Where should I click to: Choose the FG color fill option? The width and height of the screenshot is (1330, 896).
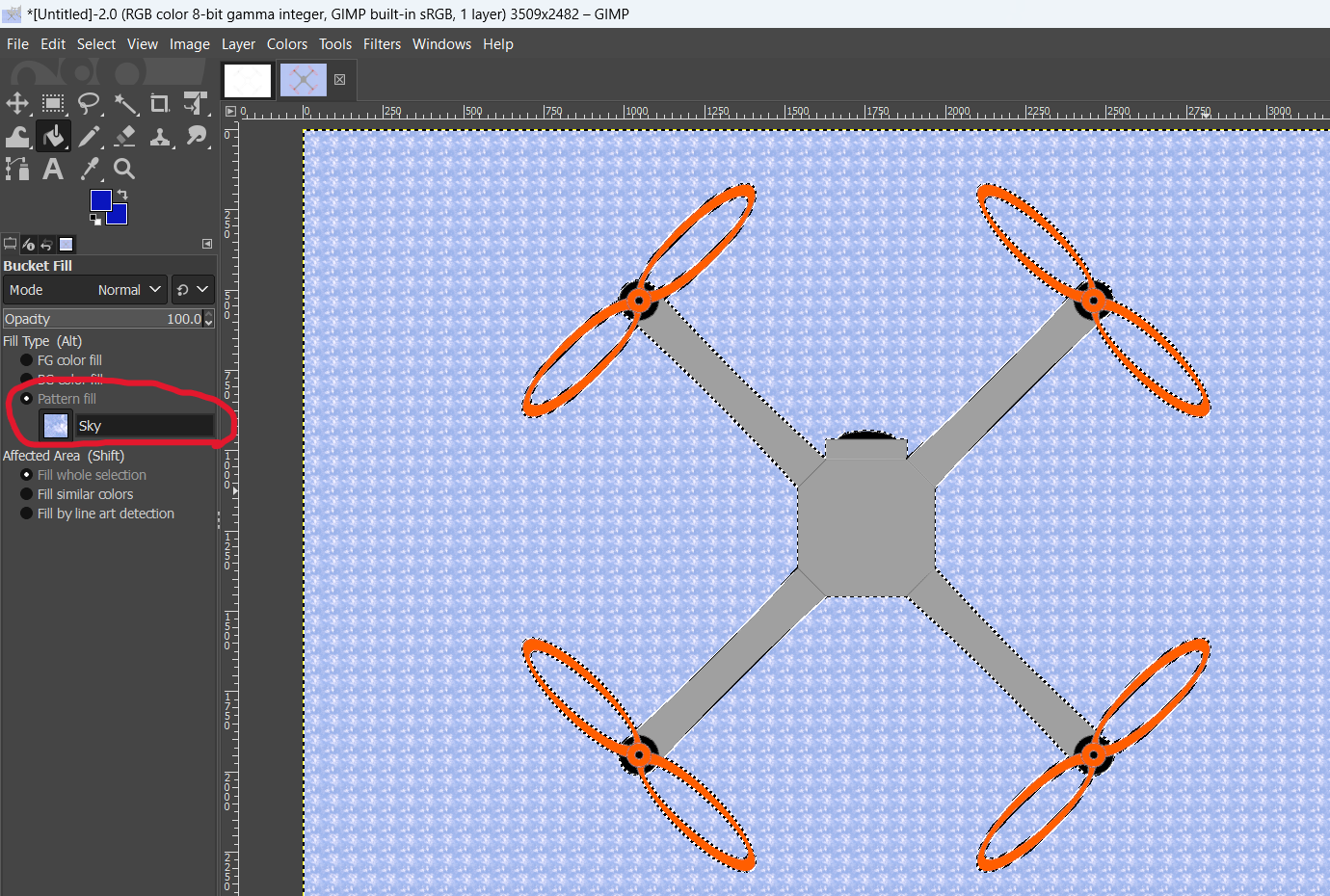click(x=61, y=360)
